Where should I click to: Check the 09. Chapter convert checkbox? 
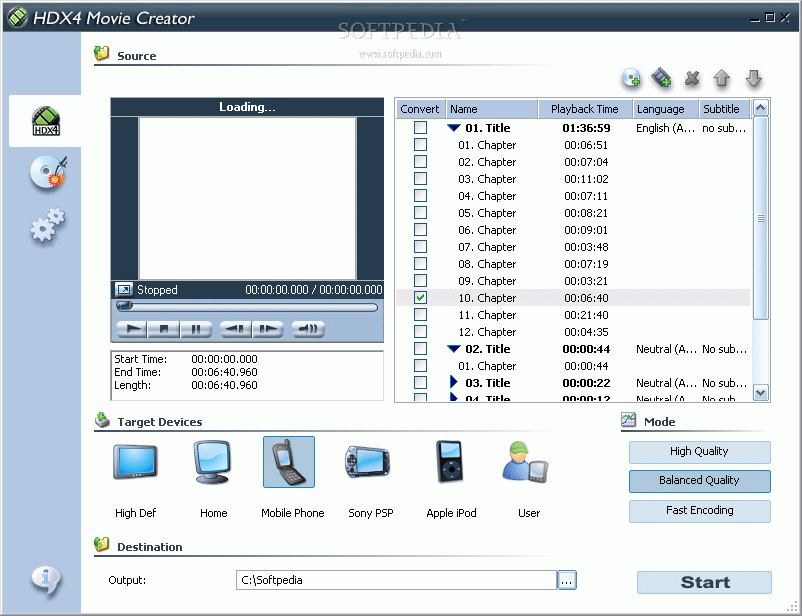pos(420,280)
